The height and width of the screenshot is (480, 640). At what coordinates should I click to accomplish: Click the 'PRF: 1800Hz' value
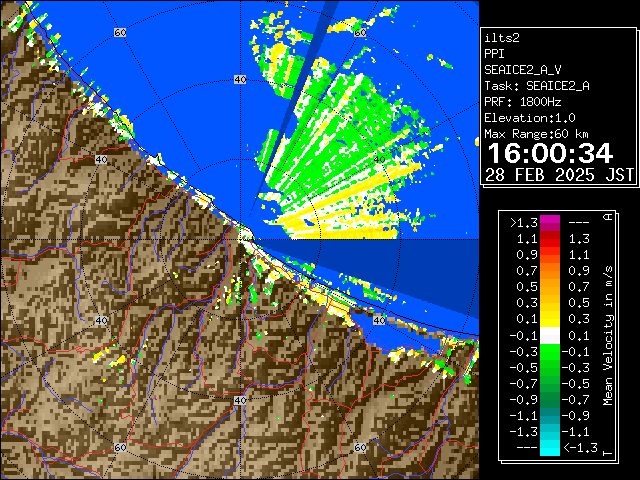click(x=523, y=102)
